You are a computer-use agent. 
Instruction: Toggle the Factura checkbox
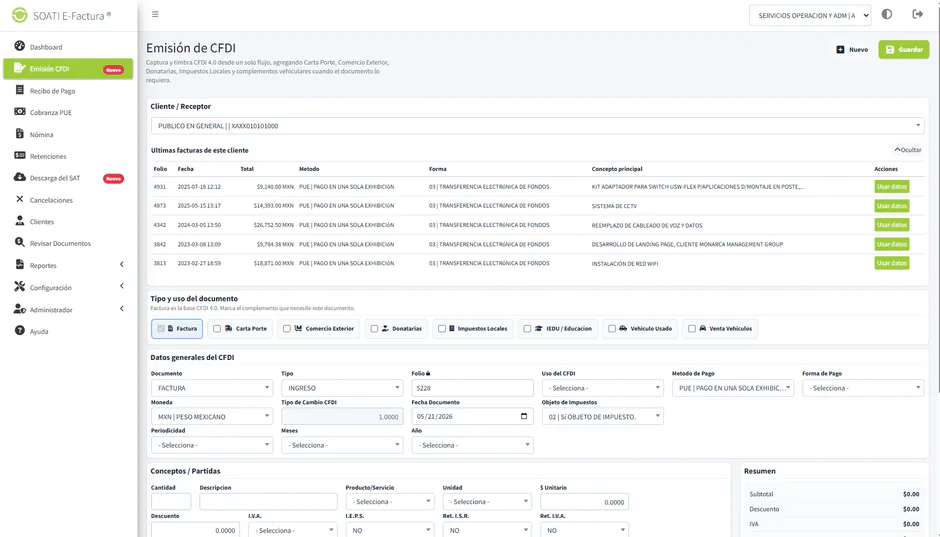[161, 328]
